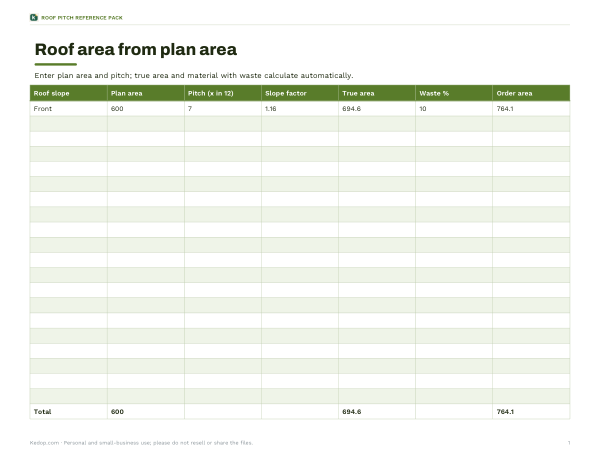This screenshot has width=600, height=464.
Task: Click the page number 1 in footer
Action: click(569, 443)
